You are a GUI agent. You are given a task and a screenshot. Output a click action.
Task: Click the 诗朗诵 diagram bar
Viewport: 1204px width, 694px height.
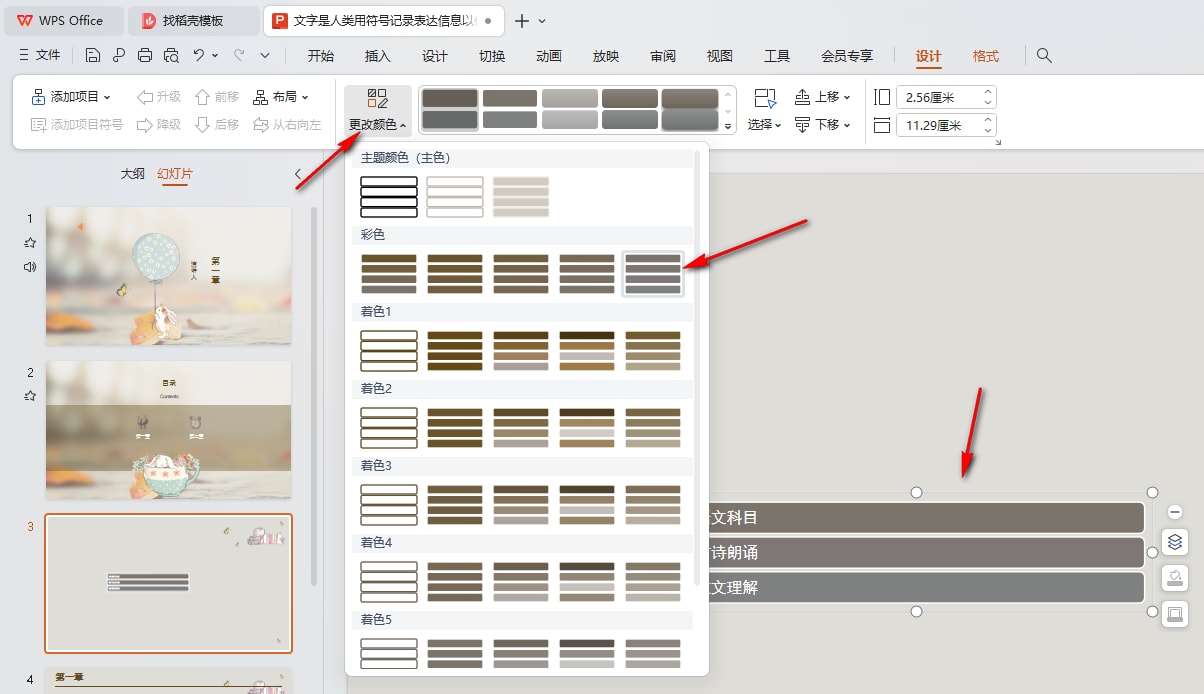[926, 553]
